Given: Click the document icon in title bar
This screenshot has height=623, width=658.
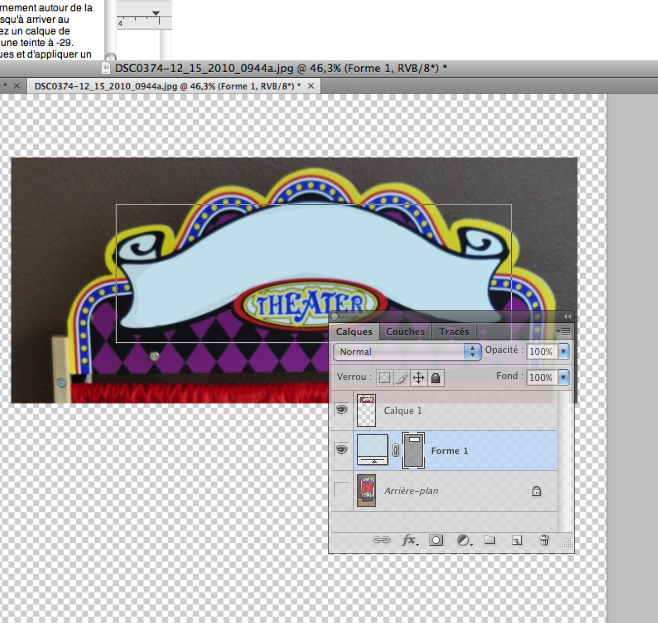Looking at the screenshot, I should [106, 68].
